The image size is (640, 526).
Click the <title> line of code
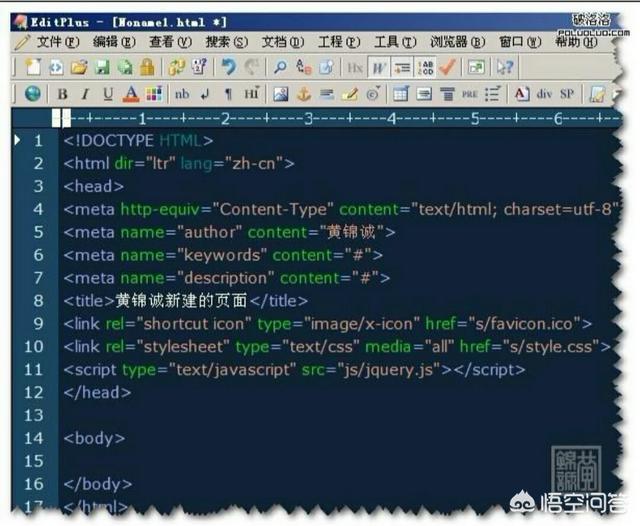click(186, 301)
